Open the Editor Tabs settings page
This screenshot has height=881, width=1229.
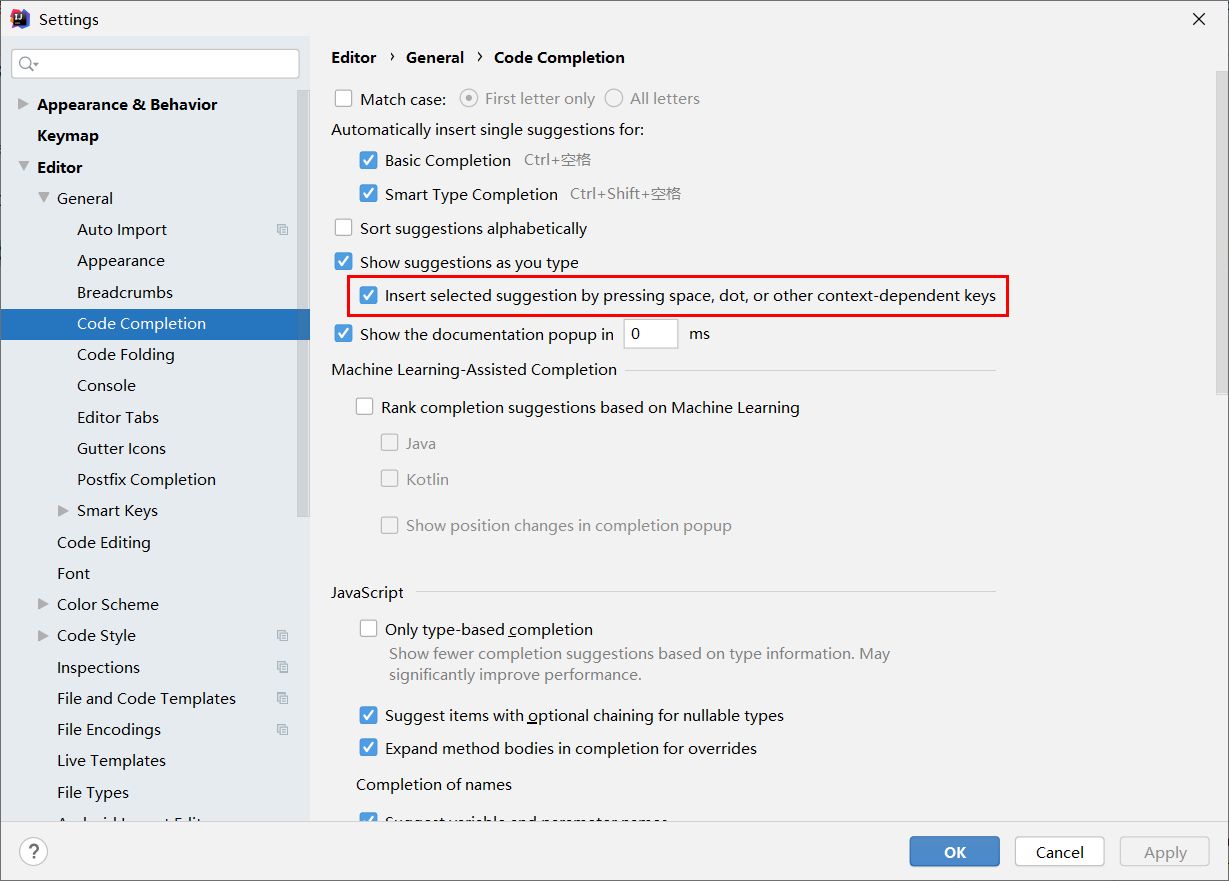(118, 417)
